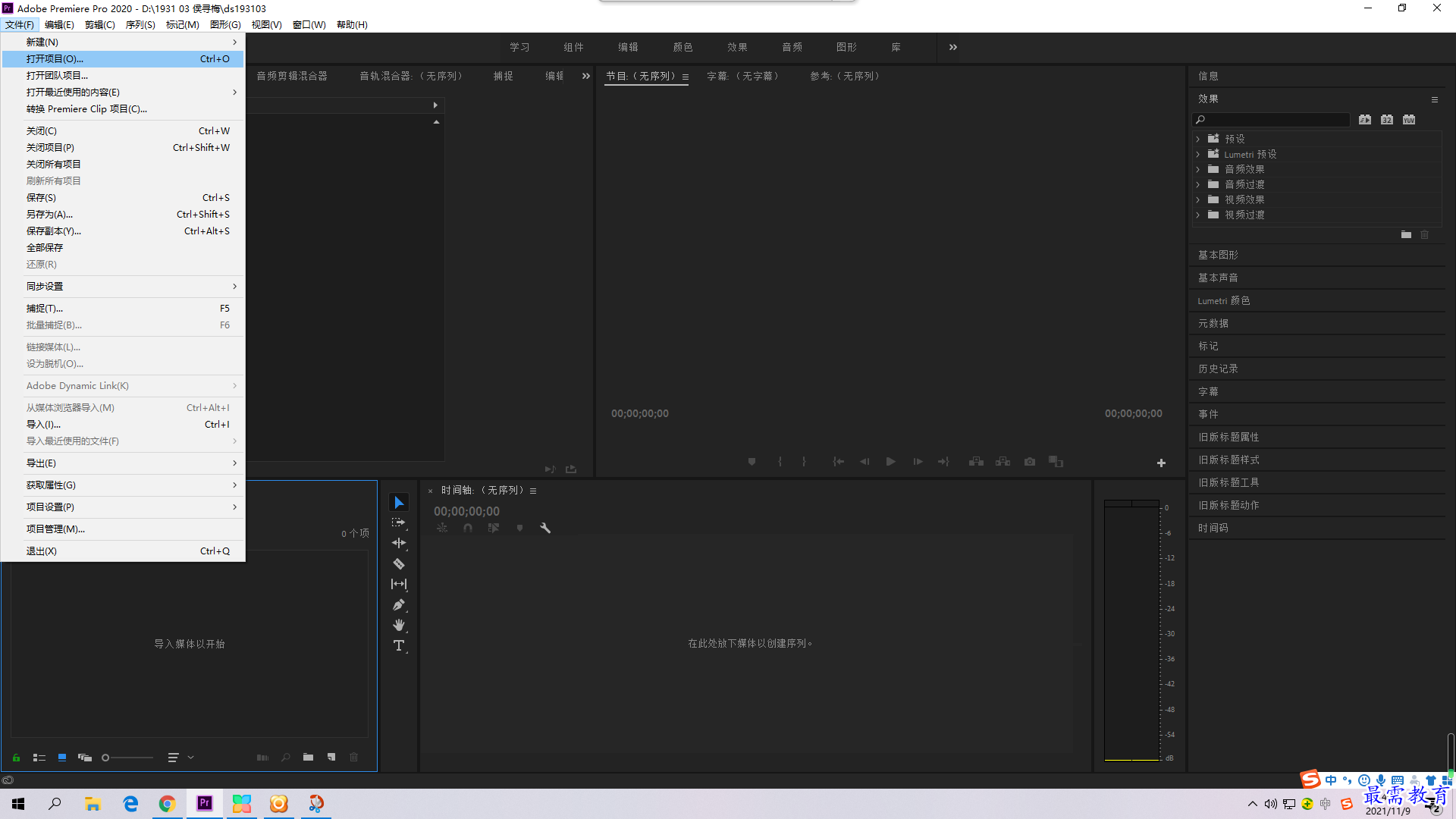Select the Type tool

[399, 645]
